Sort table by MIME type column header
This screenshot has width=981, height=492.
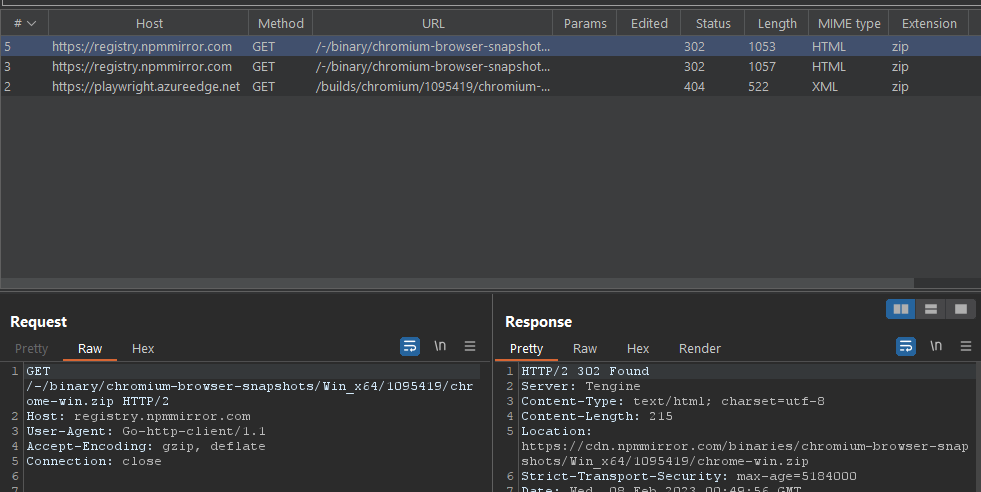[849, 24]
